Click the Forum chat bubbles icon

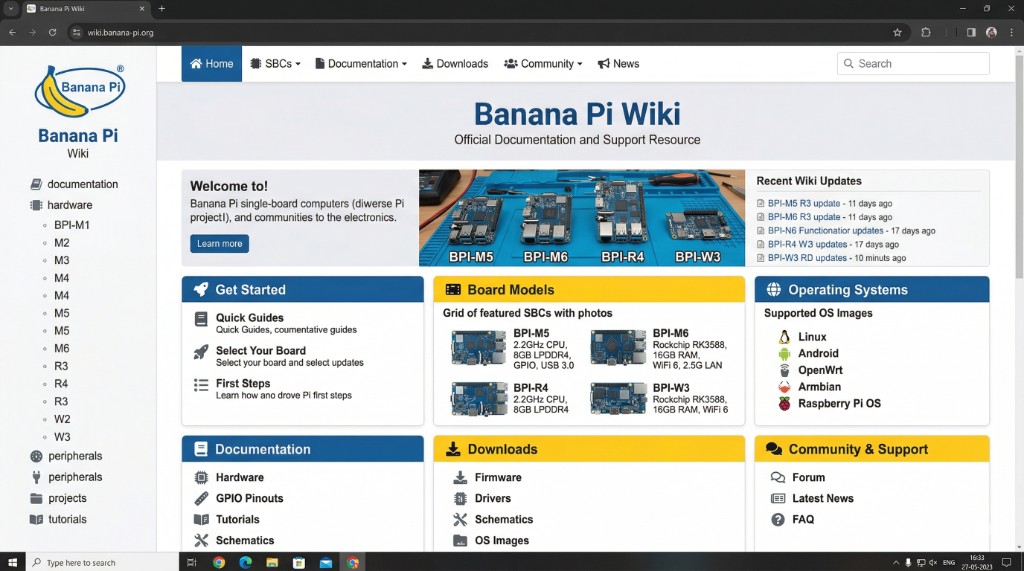click(x=778, y=478)
